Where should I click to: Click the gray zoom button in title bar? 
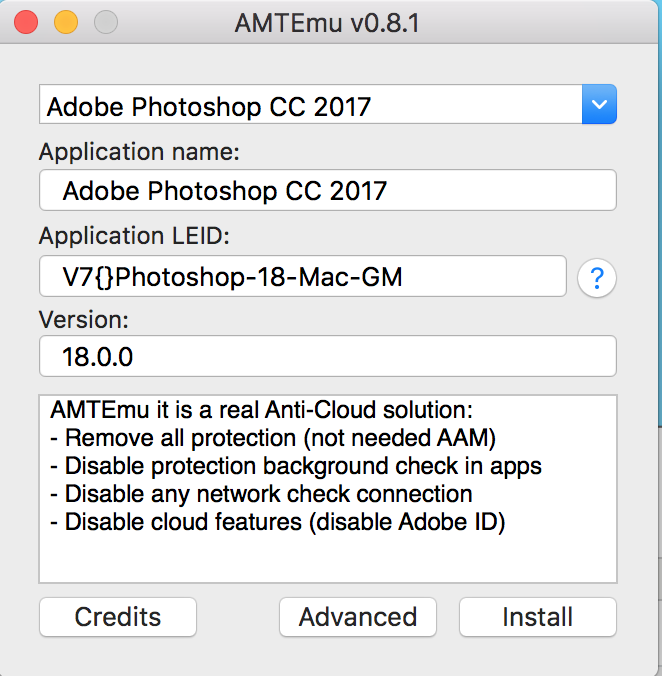(x=104, y=21)
